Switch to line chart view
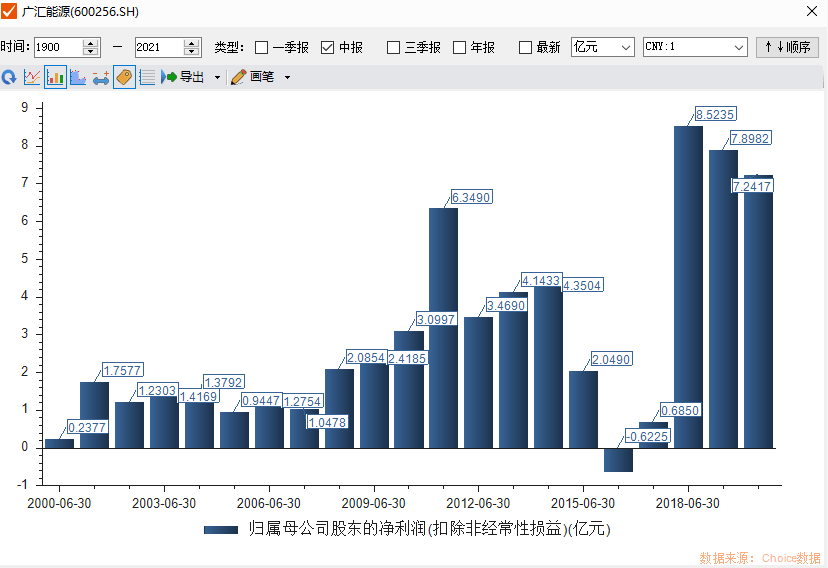 point(32,78)
